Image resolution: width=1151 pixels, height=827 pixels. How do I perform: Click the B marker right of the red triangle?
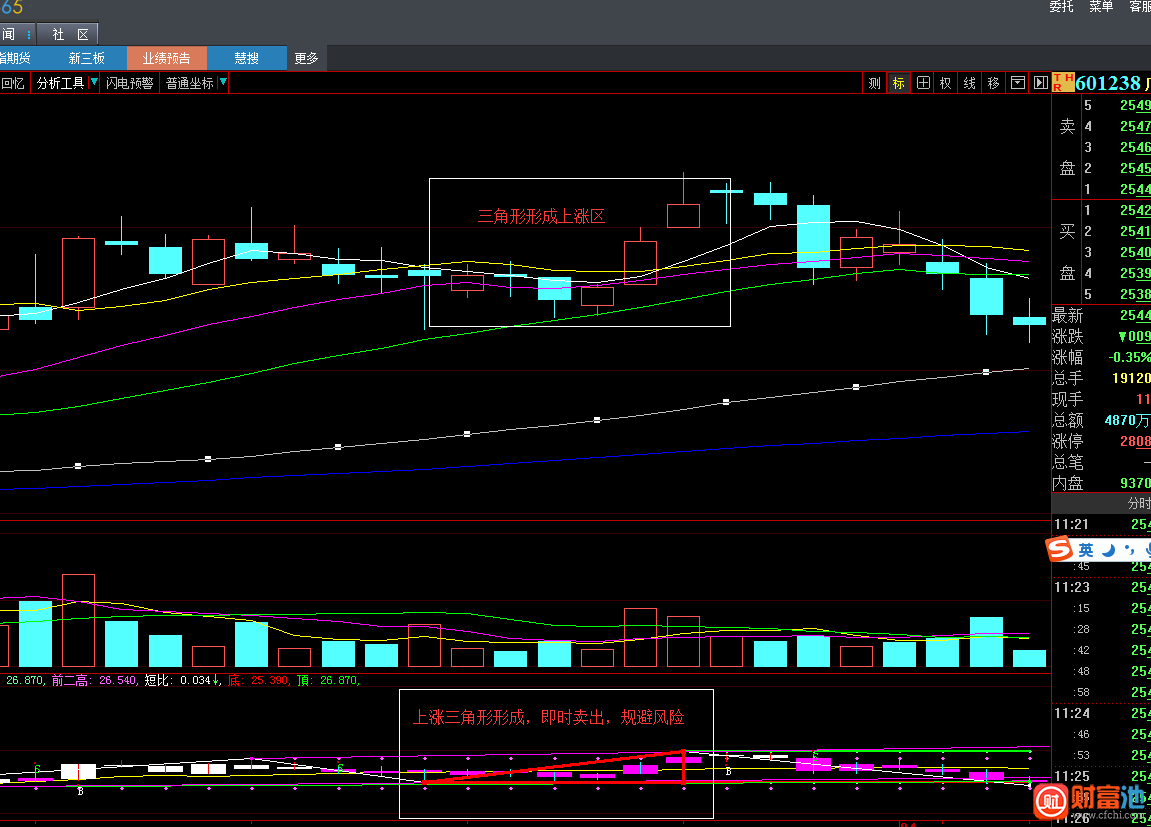tap(728, 771)
